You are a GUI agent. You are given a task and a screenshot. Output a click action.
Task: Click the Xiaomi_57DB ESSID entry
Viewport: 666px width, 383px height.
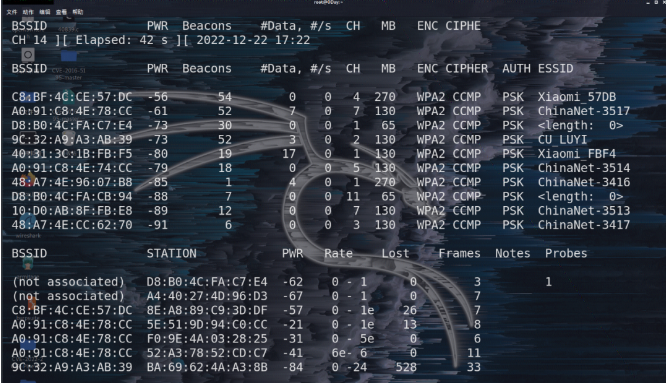click(577, 97)
